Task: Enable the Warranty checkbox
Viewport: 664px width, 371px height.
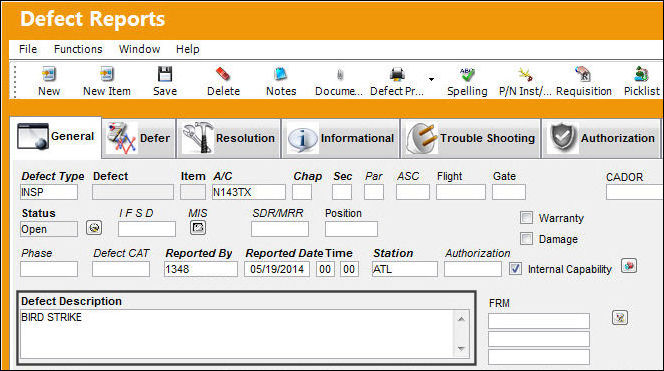Action: click(526, 218)
